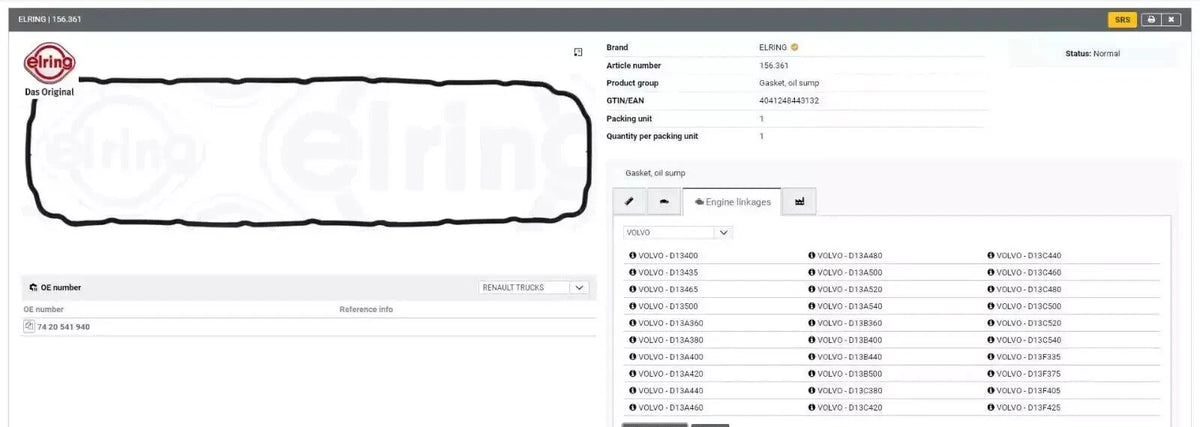Screen dimensions: 1200x427
Task: Select engine text VOLVO - D13F425
Action: (1029, 408)
